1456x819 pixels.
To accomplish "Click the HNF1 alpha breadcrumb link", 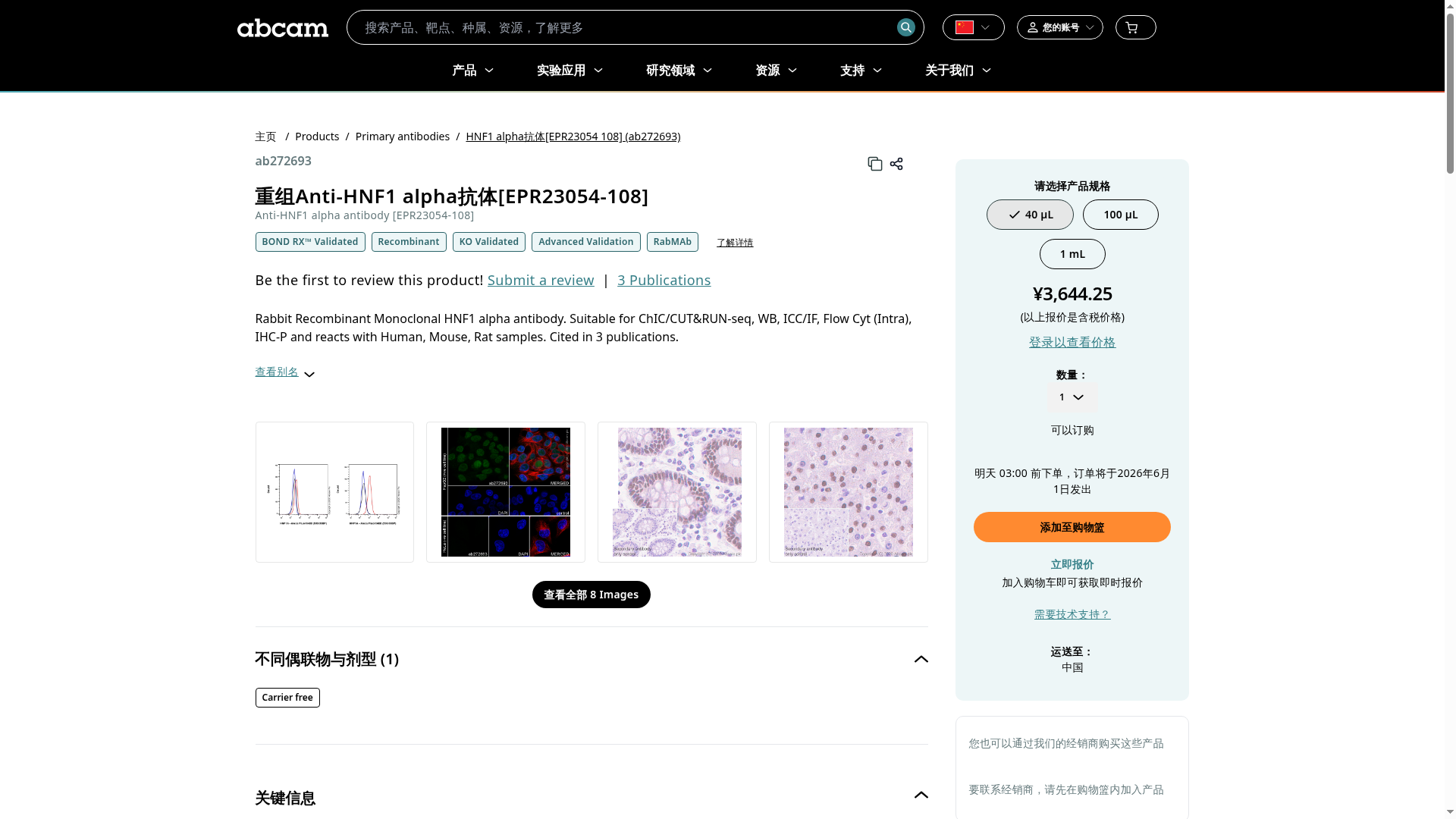I will click(x=573, y=136).
